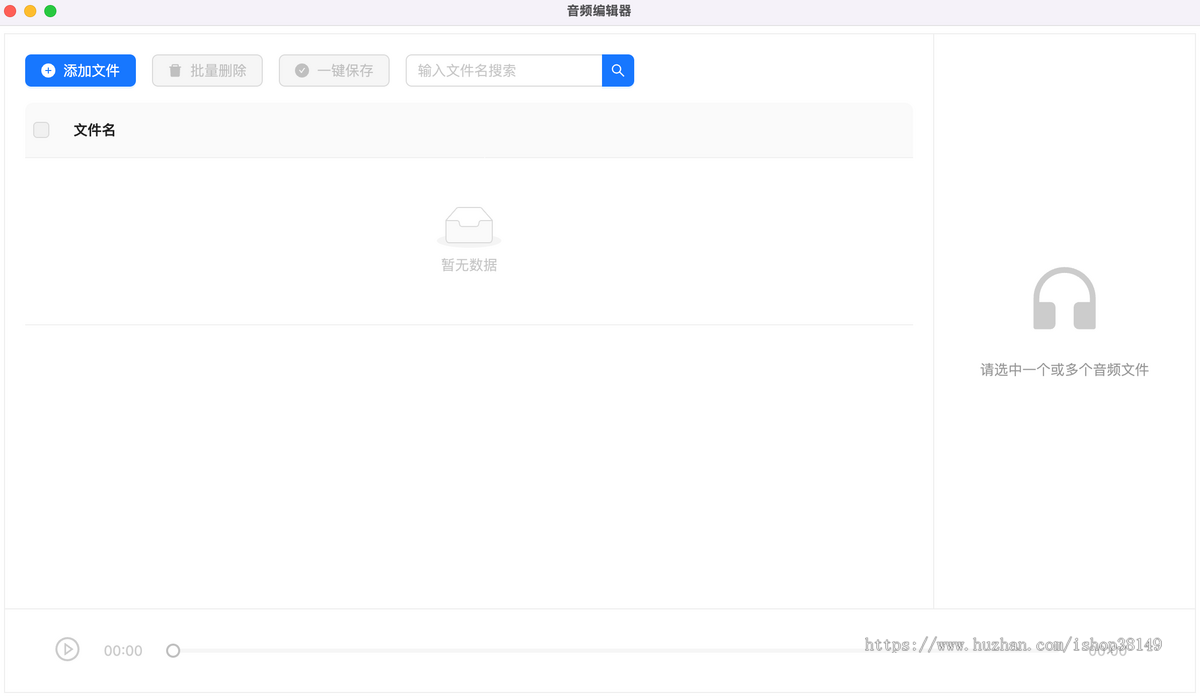Minimize the window using the yellow button
Screen dimensions: 1200x697
[x=30, y=11]
